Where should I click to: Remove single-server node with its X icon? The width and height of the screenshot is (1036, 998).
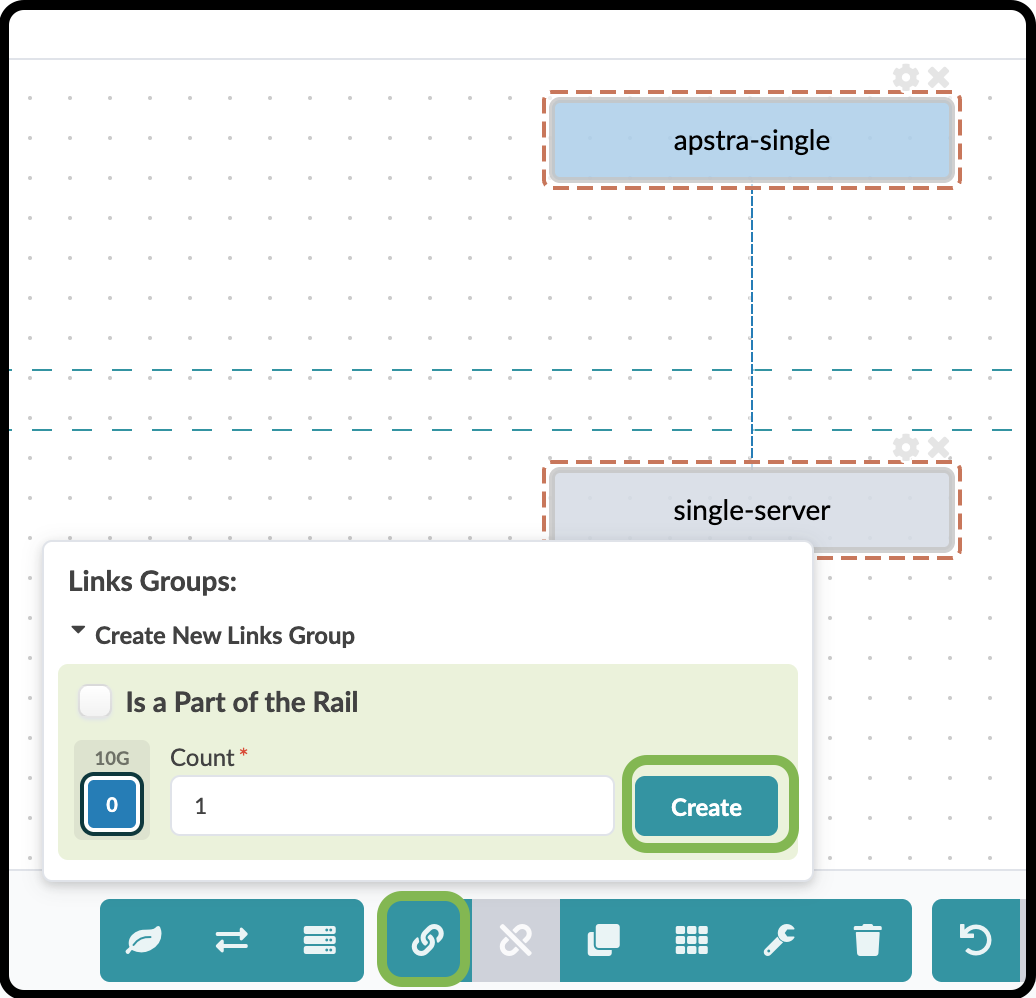[938, 447]
